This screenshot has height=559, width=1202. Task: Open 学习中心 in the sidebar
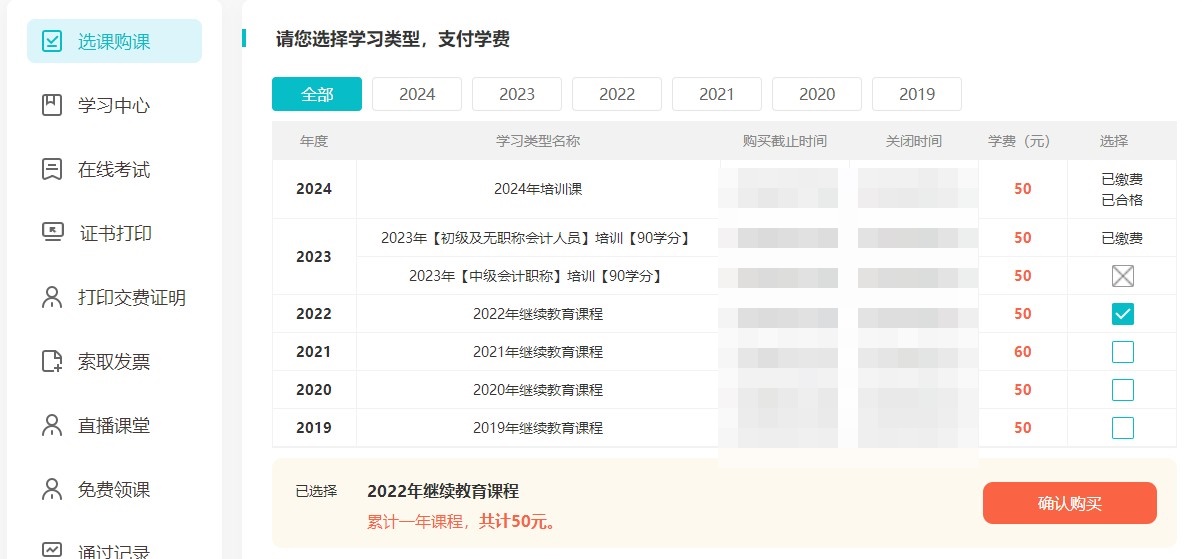114,105
